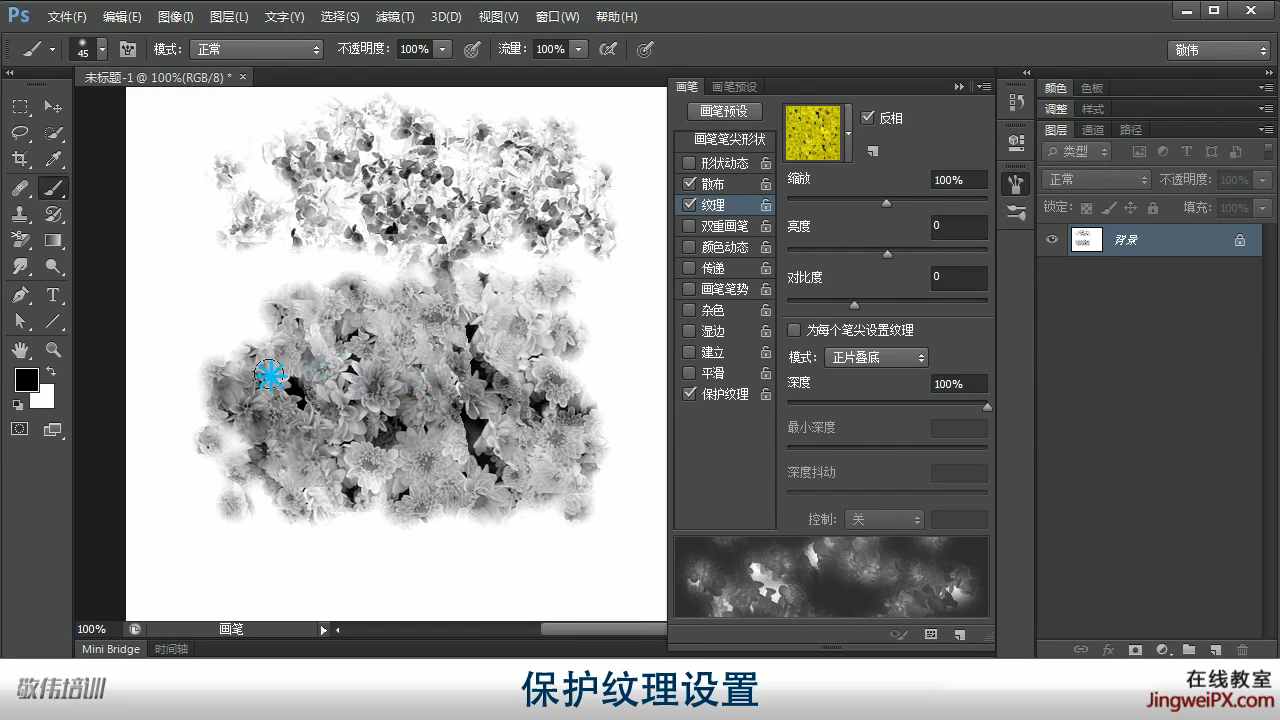Open the 类型 layer filter dropdown

(1078, 152)
